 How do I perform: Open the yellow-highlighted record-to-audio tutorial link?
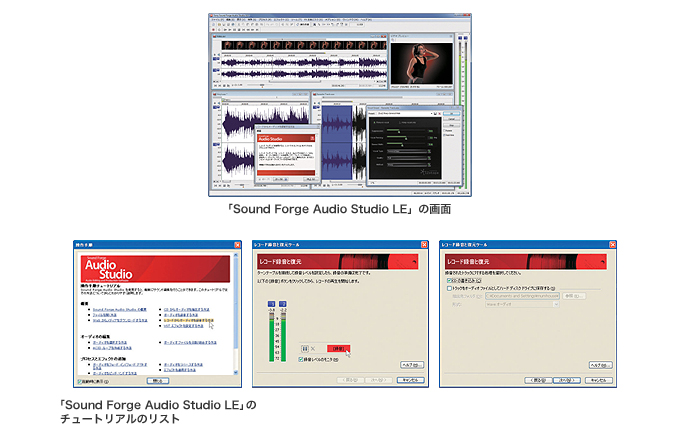189,320
